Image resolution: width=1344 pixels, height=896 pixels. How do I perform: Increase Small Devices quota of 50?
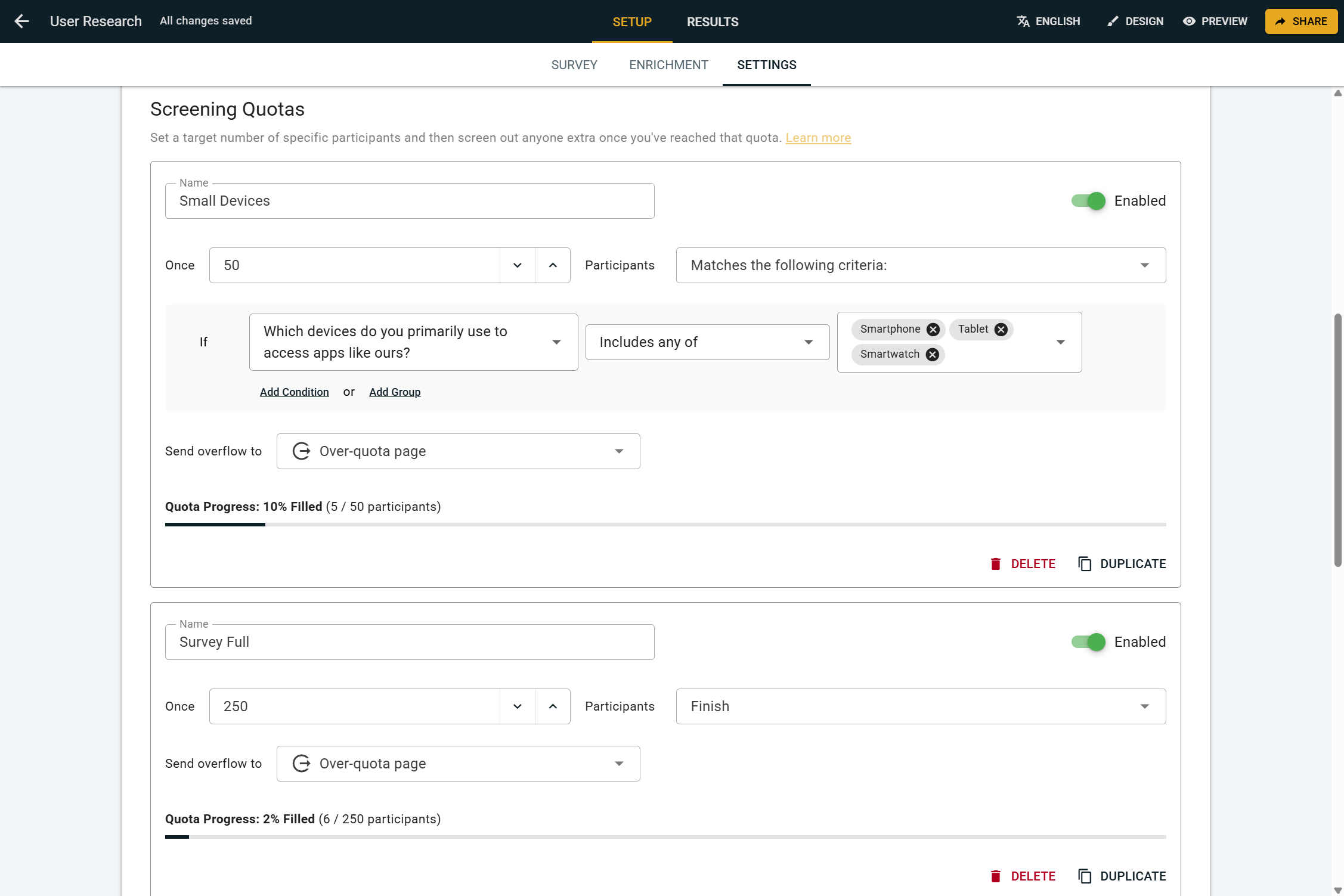tap(553, 265)
